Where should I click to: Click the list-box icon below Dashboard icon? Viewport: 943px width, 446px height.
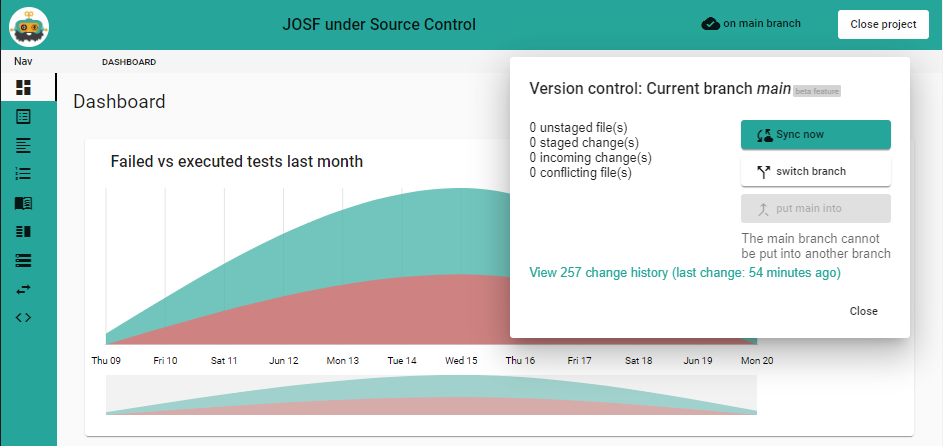coord(24,117)
